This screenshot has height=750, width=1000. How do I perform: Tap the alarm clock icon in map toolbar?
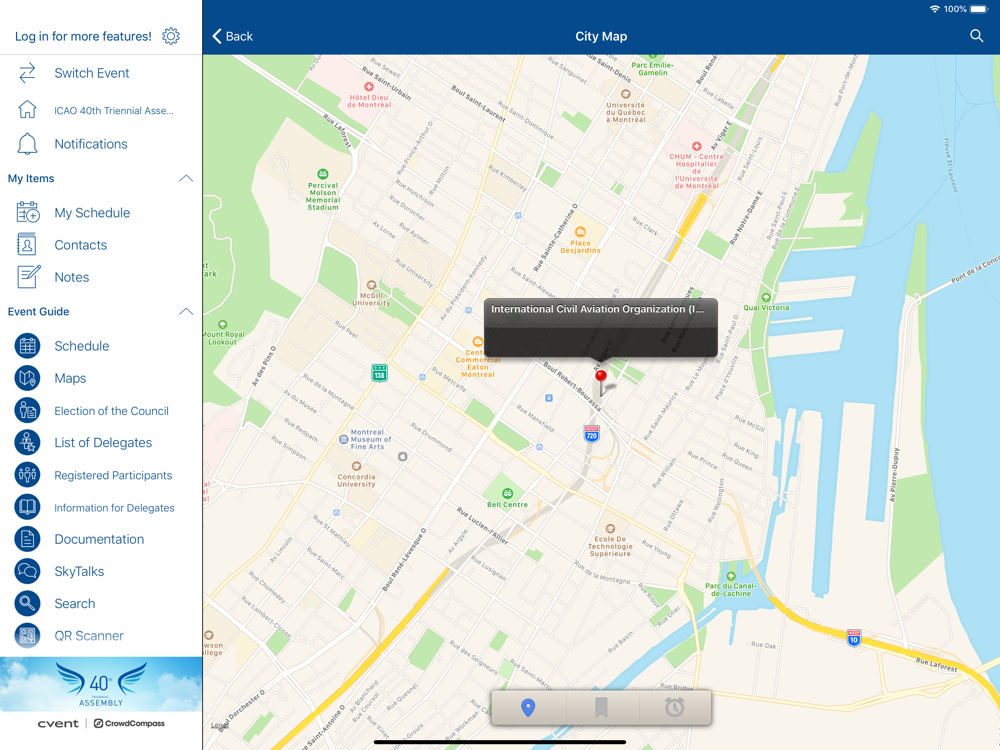(x=674, y=707)
